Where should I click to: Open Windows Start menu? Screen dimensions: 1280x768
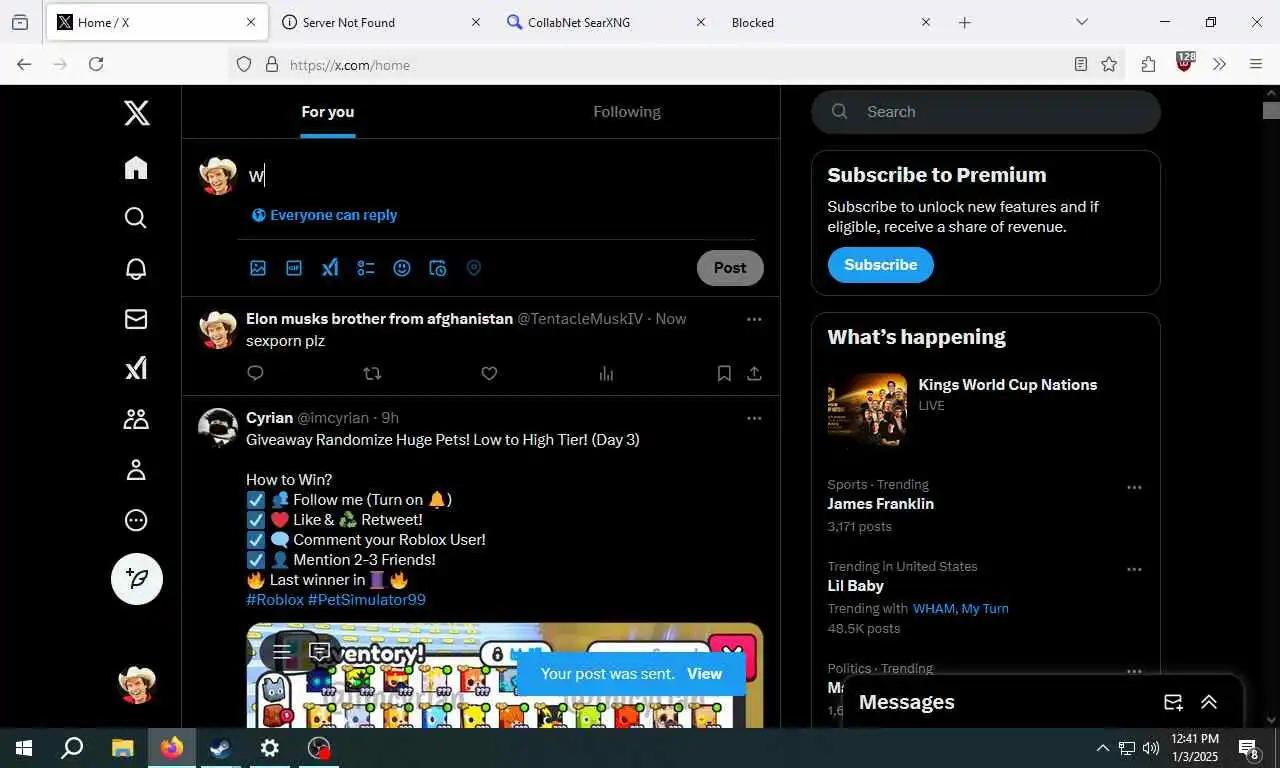click(24, 748)
